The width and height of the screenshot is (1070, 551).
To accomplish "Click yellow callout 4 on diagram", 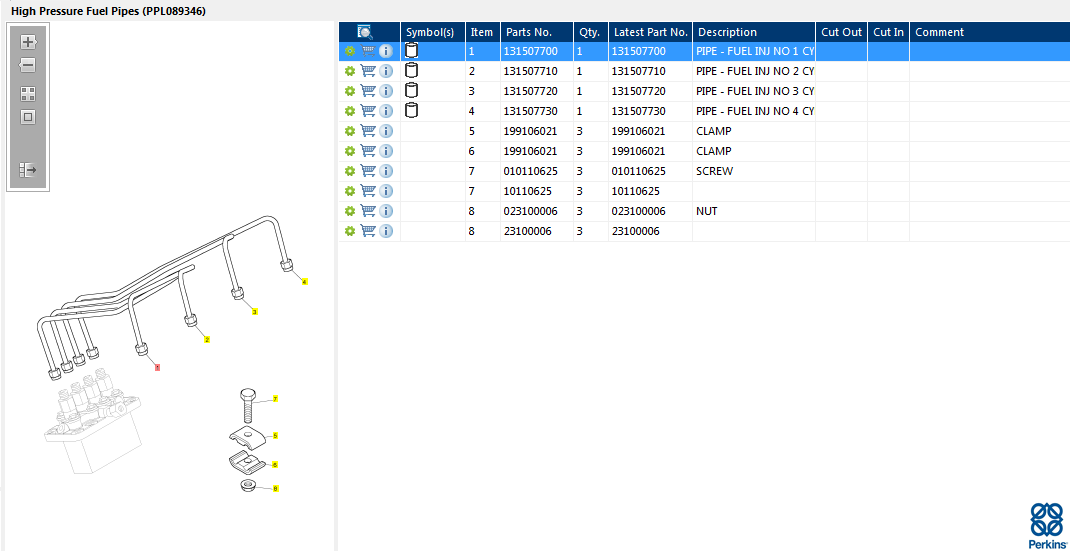I will point(304,282).
